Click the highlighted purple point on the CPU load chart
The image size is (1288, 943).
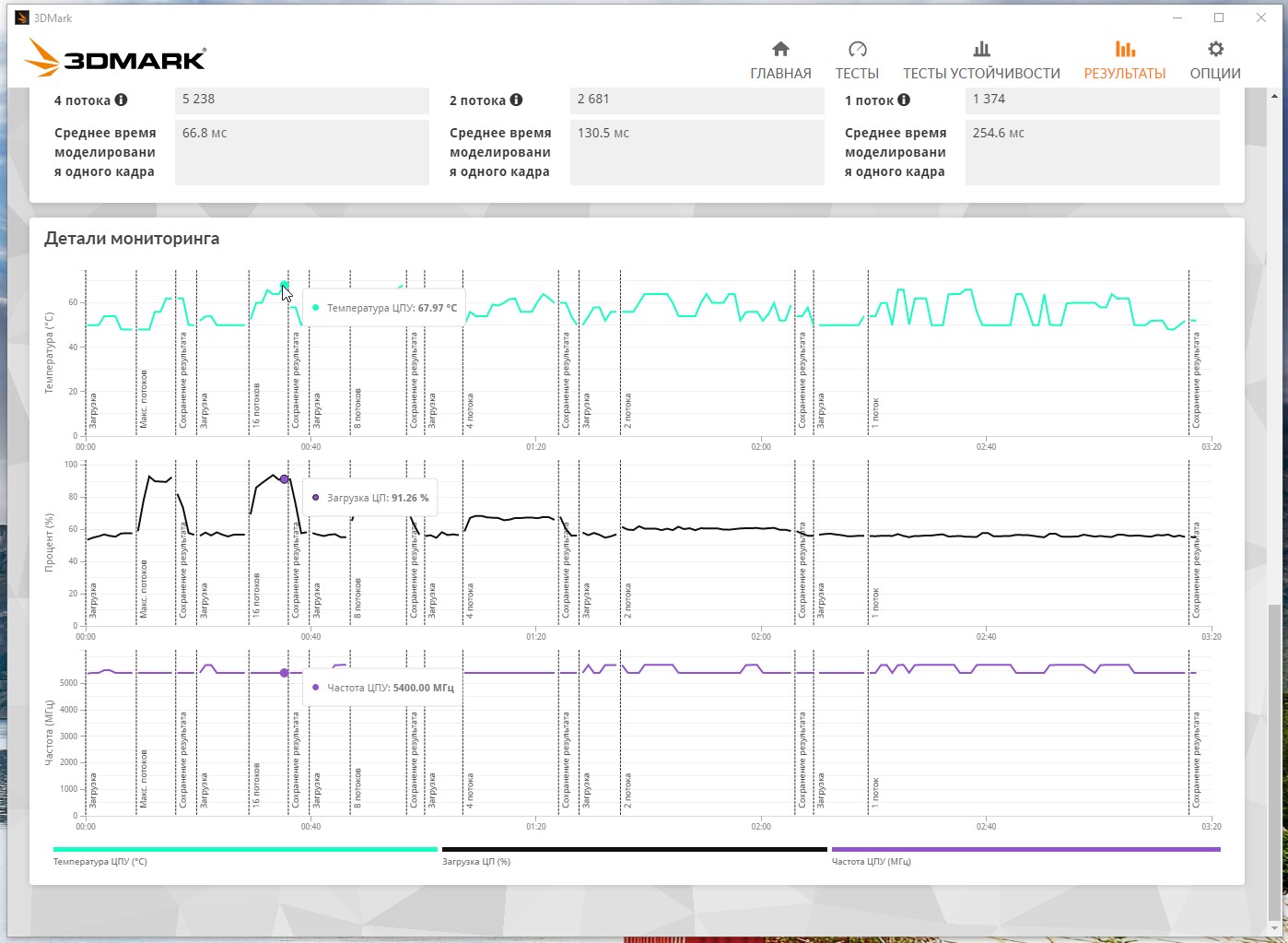click(285, 479)
